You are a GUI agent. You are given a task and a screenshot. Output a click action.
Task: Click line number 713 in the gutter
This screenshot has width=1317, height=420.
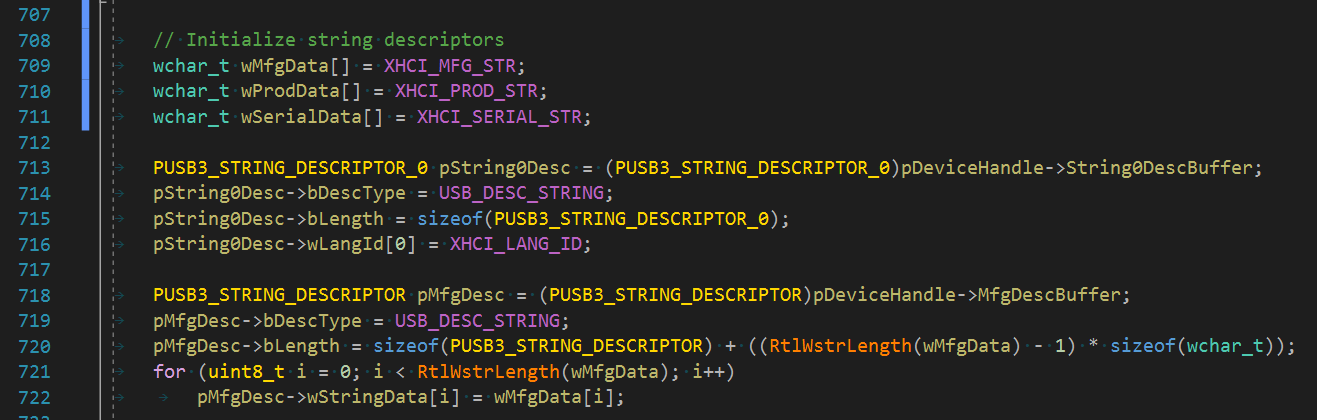coord(33,167)
